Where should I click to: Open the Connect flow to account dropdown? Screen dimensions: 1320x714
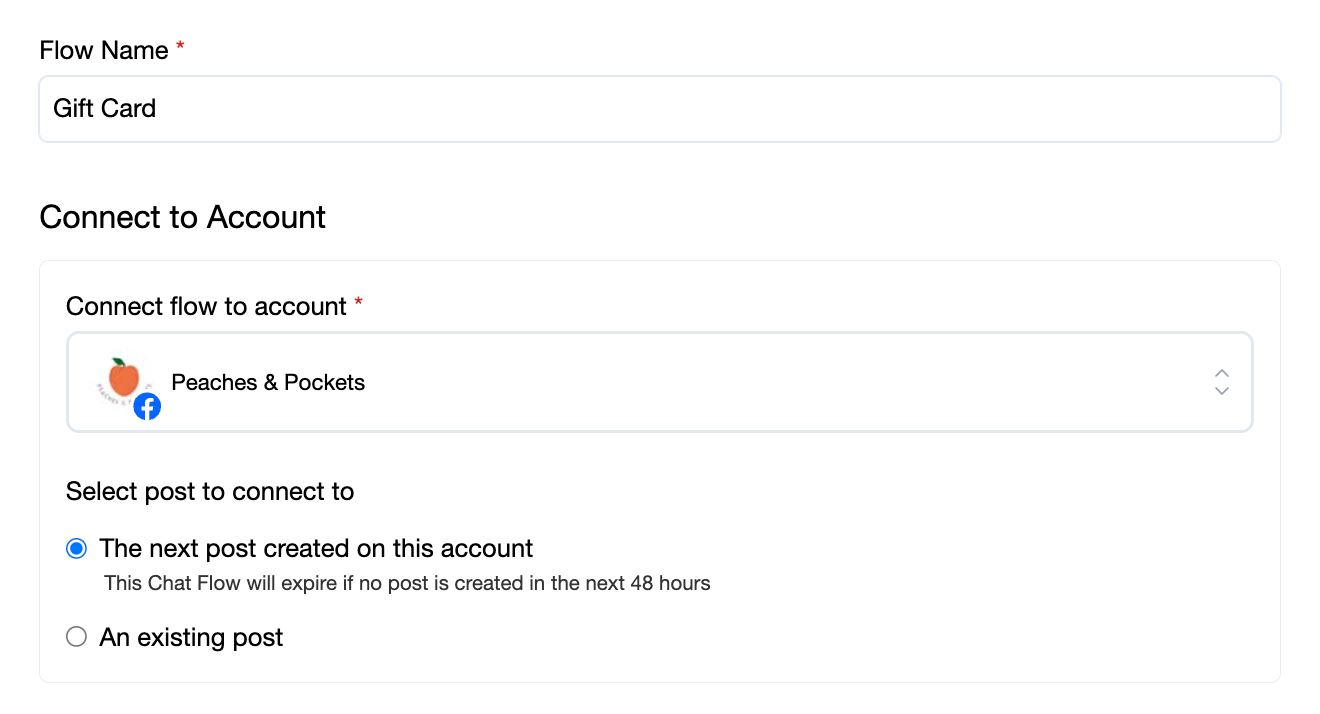tap(659, 382)
